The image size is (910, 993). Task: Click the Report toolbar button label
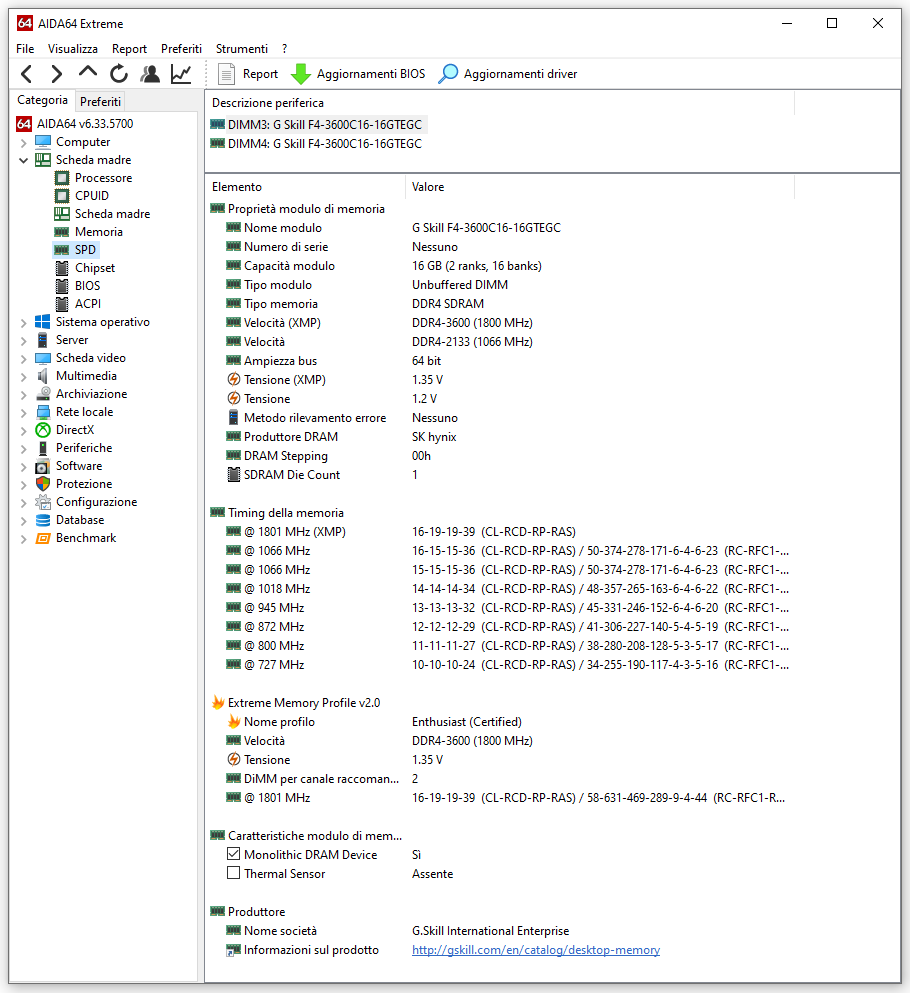260,74
